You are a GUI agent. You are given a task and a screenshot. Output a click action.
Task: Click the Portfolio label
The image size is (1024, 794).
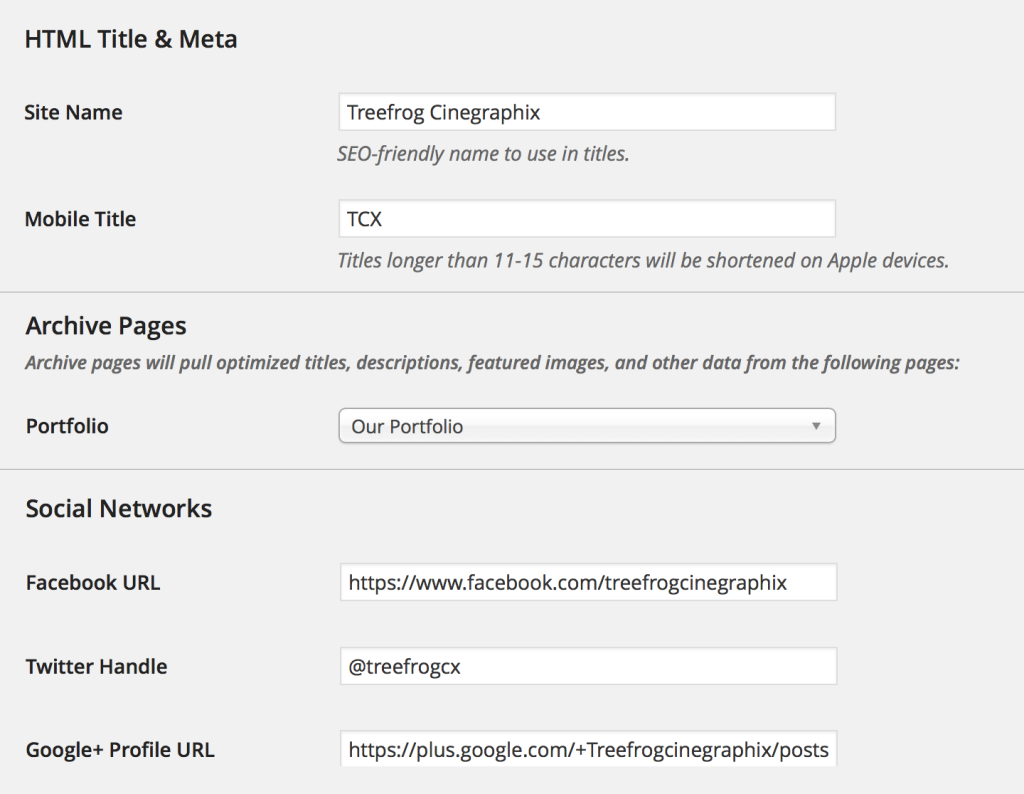pyautogui.click(x=67, y=425)
